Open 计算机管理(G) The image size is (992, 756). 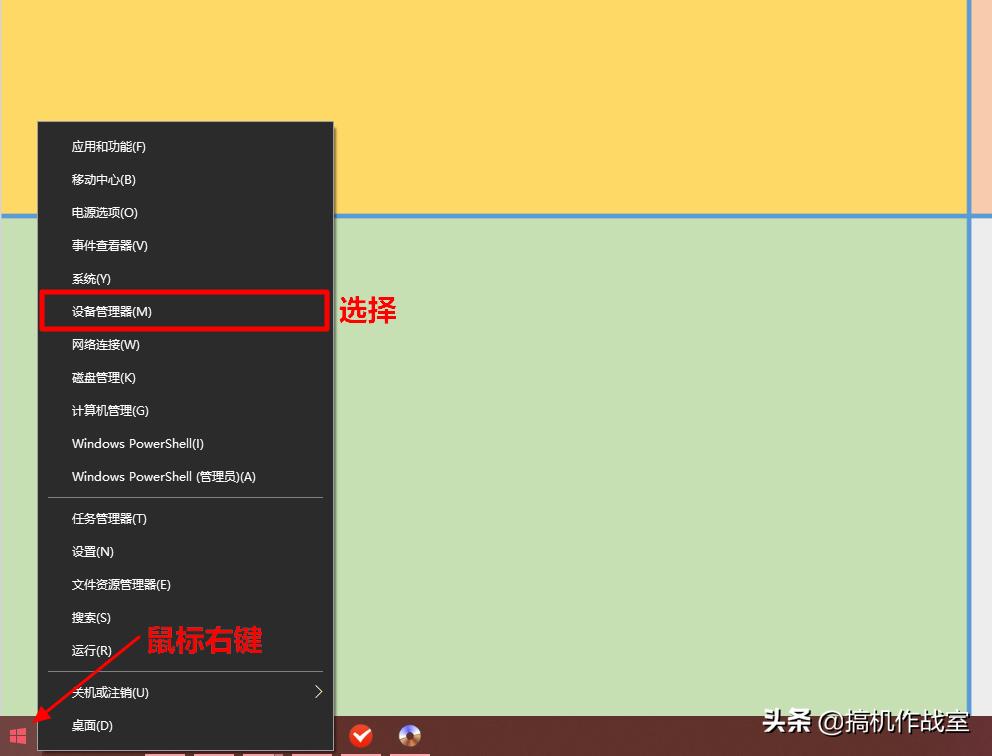(110, 410)
